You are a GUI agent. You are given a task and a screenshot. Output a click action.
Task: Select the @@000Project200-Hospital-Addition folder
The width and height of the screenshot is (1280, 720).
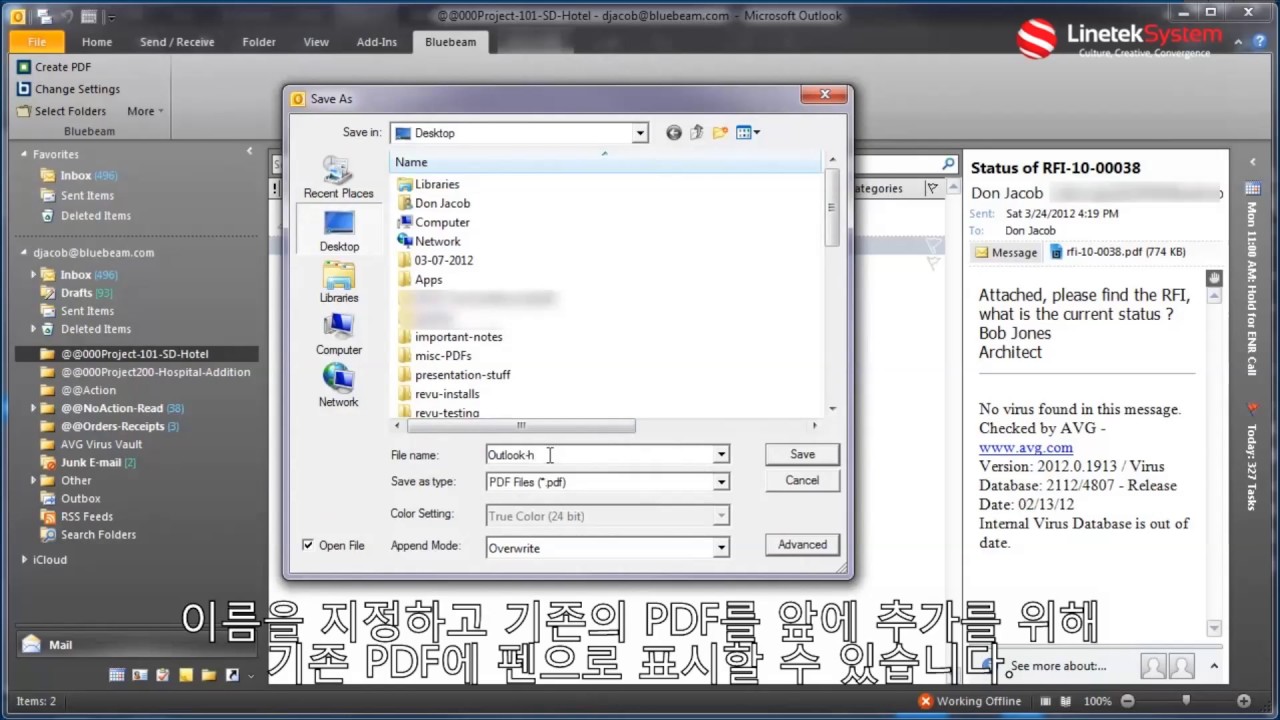click(x=155, y=372)
